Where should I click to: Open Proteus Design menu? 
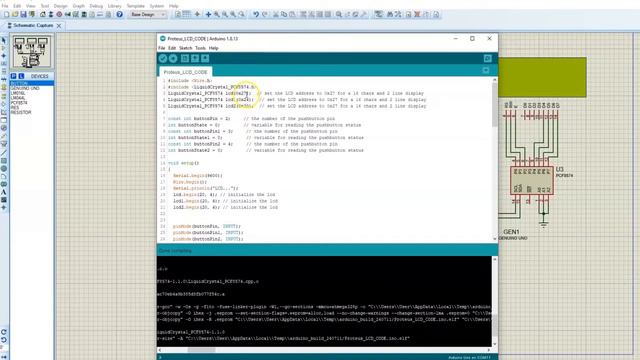coord(60,6)
